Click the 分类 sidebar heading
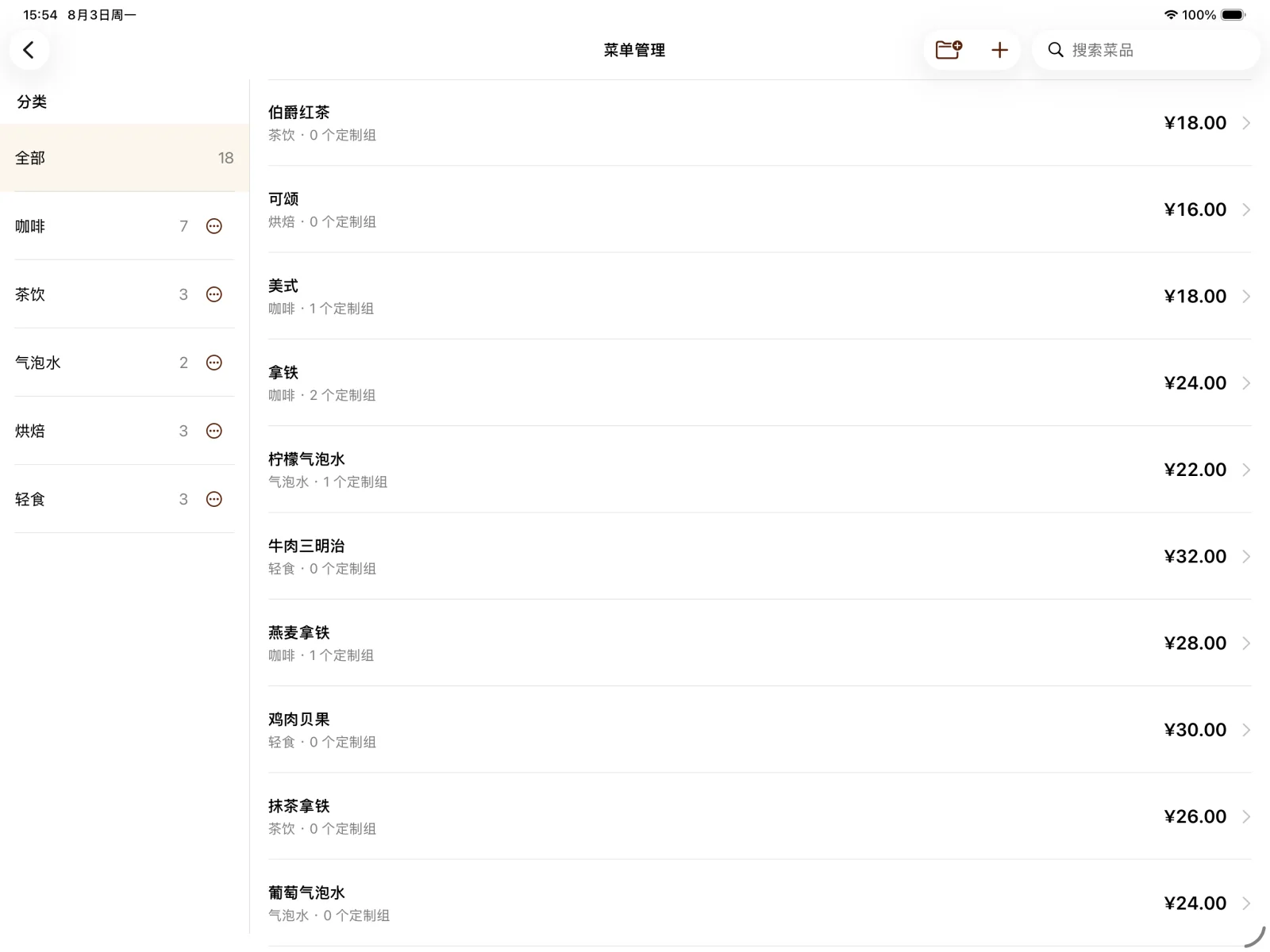Screen dimensions: 1270x952 [32, 102]
